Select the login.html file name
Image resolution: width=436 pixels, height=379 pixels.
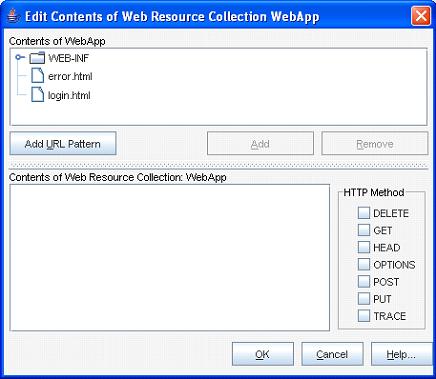(69, 95)
